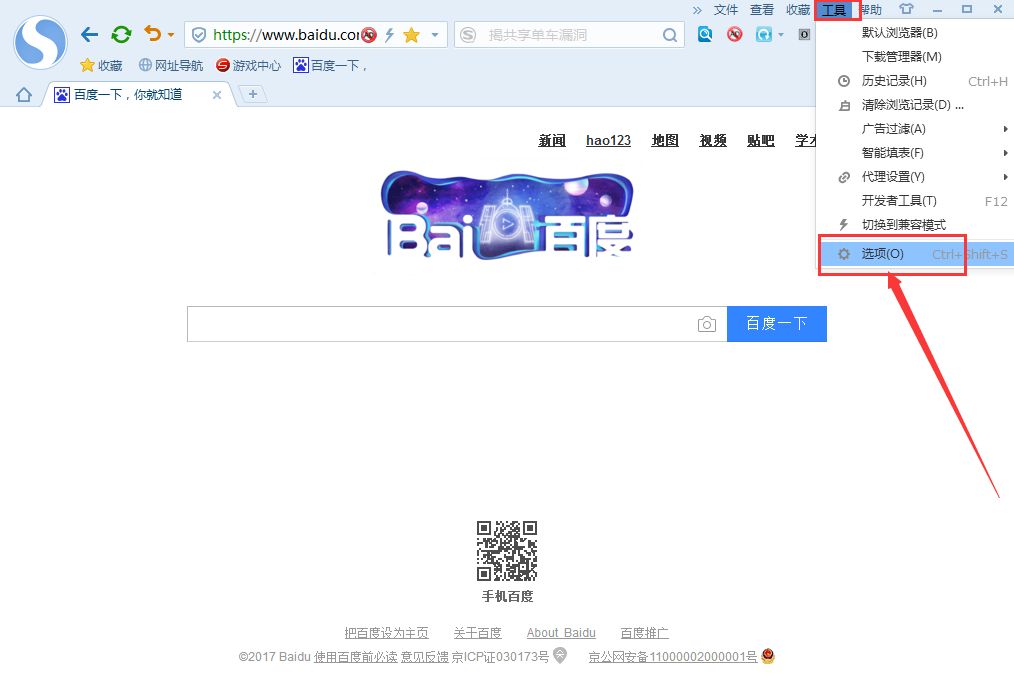Select 切换到兼容模式 menu entry
This screenshot has height=693, width=1014.
[903, 225]
